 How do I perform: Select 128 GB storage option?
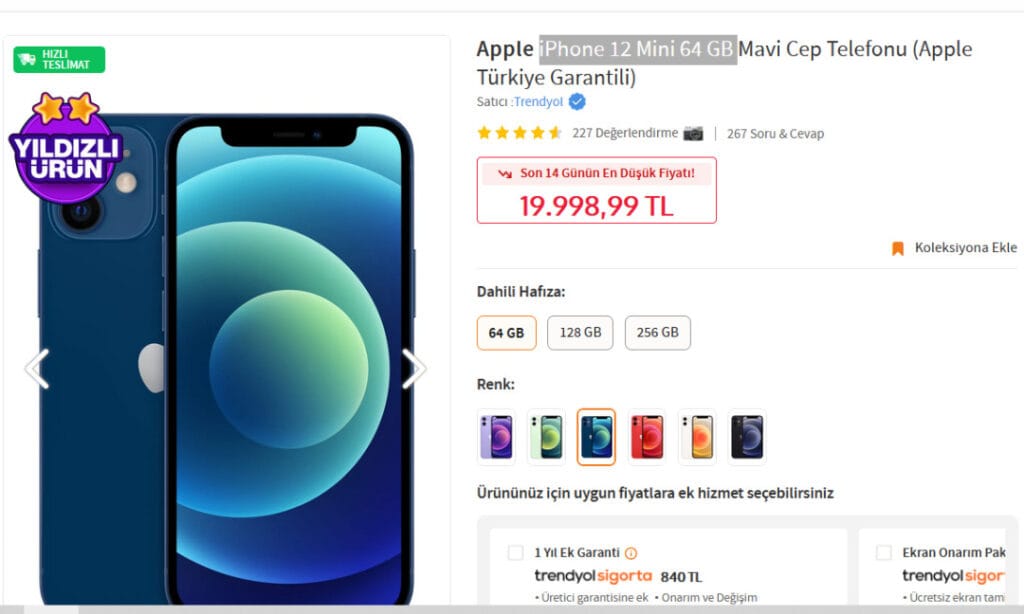point(580,332)
